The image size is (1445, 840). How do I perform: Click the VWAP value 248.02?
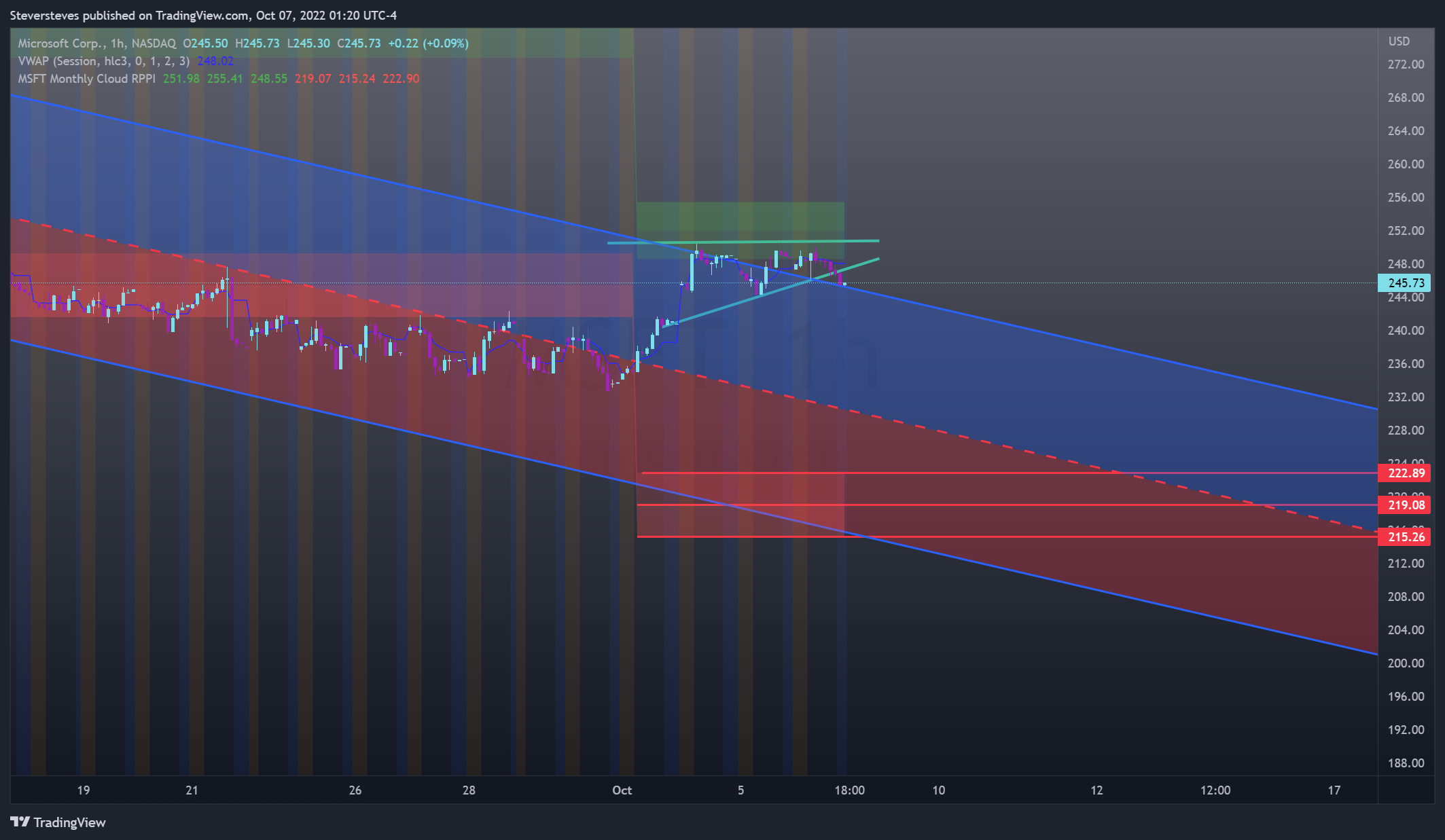pos(215,60)
